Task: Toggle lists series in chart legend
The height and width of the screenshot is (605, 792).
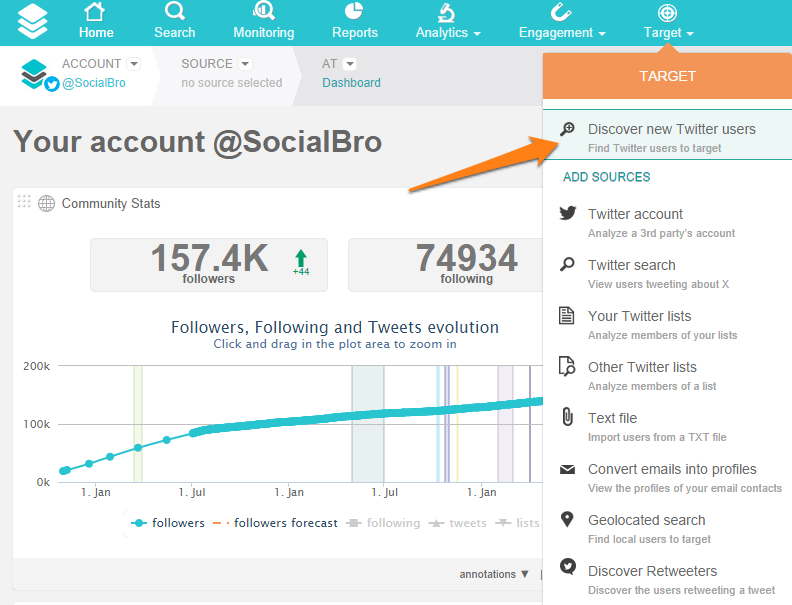Action: 517,523
